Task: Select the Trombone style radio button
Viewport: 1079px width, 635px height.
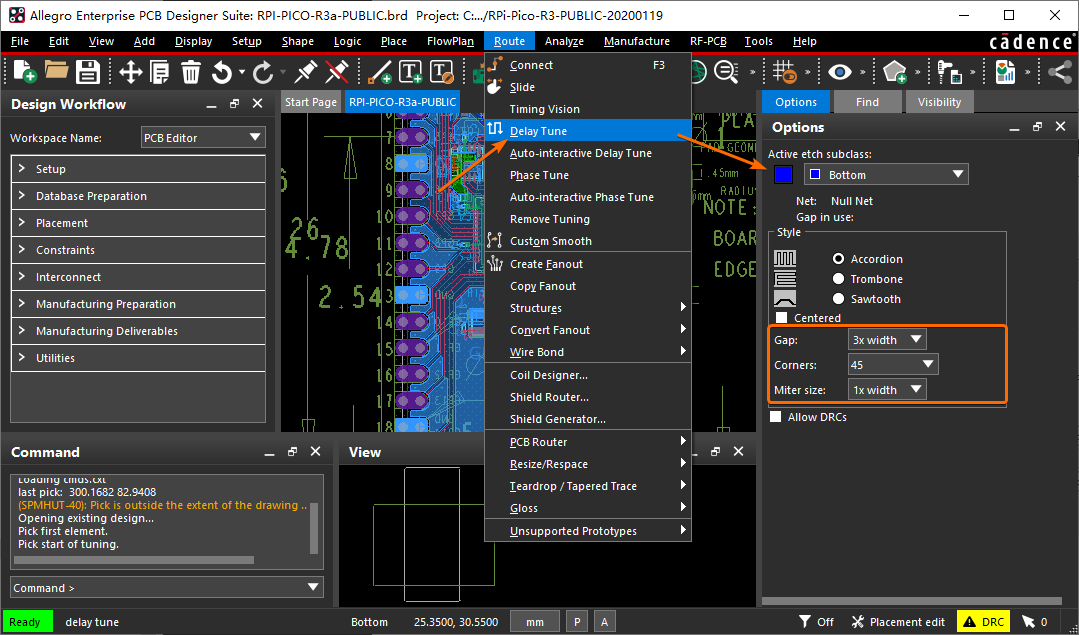Action: 838,279
